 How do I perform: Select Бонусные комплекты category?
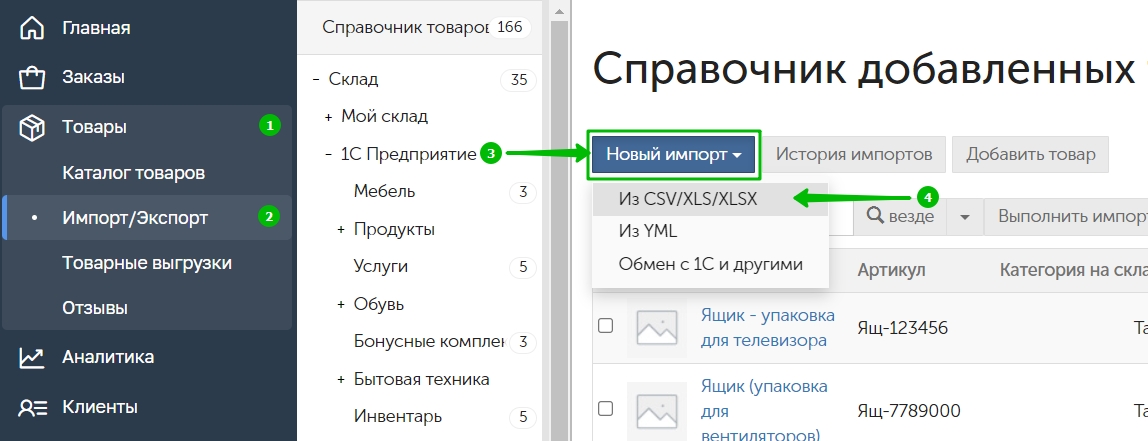[429, 341]
